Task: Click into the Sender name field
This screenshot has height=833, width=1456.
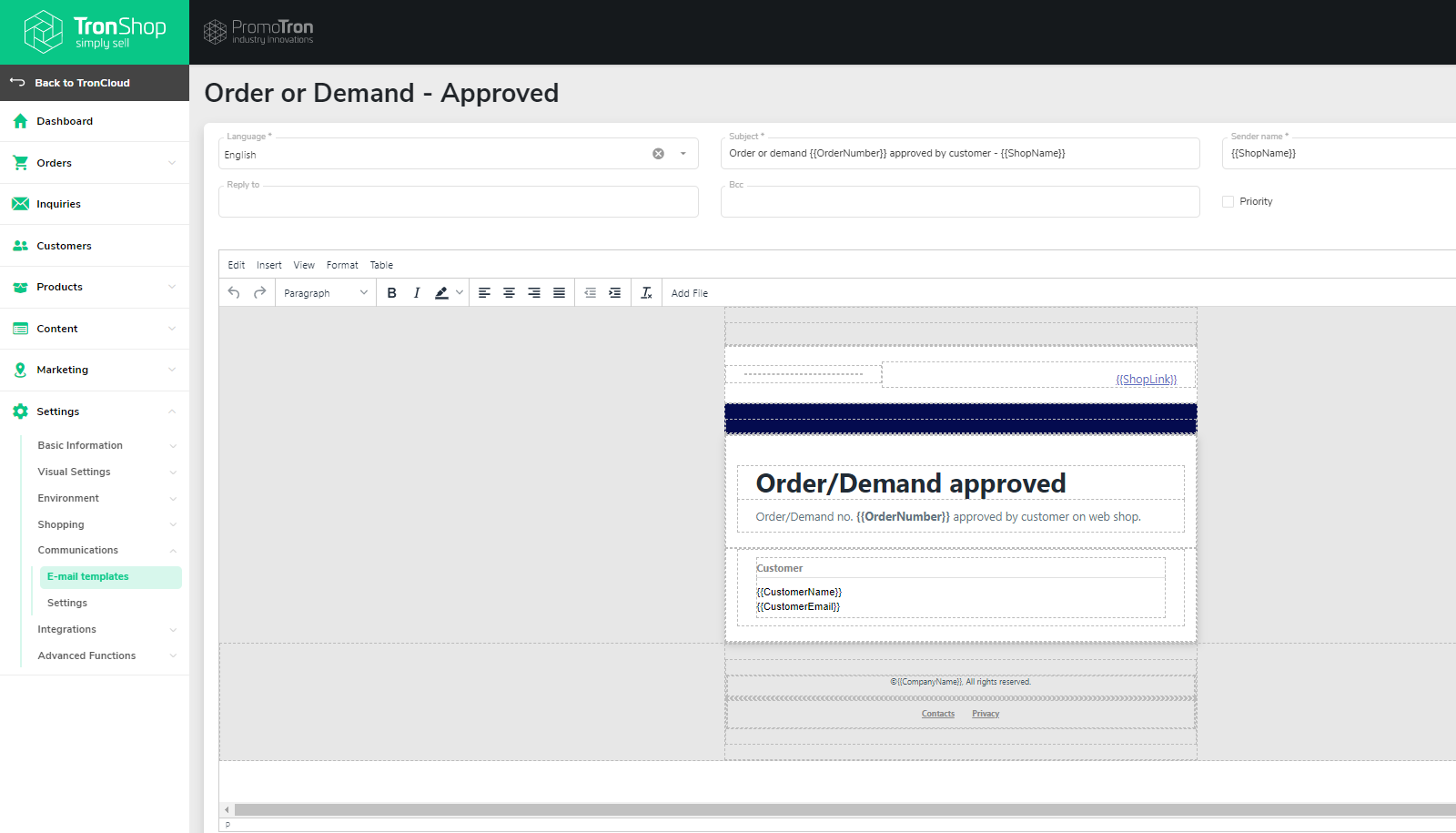Action: [1340, 153]
